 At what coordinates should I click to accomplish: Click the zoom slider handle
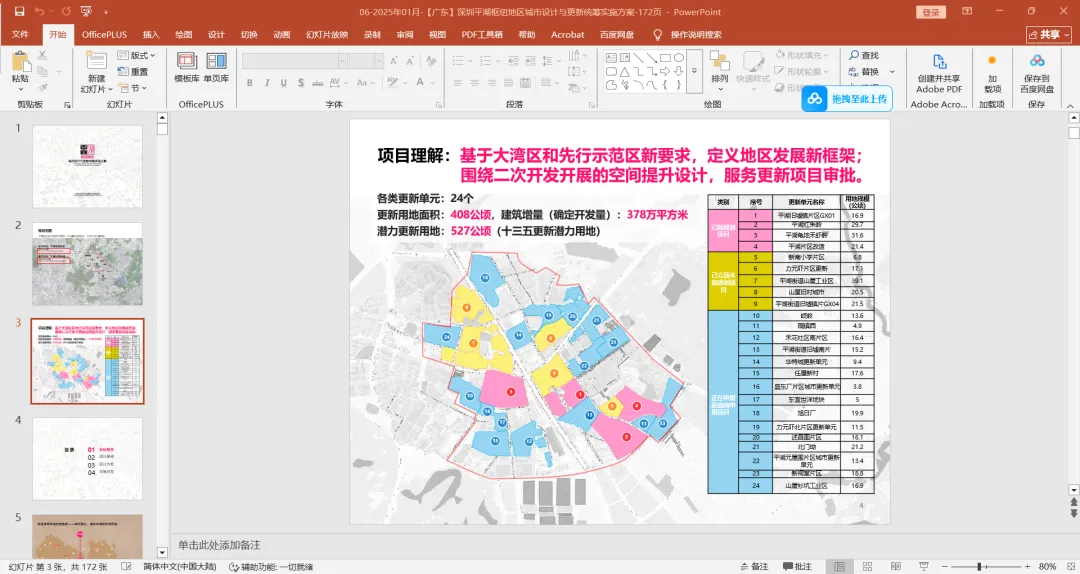[x=979, y=566]
